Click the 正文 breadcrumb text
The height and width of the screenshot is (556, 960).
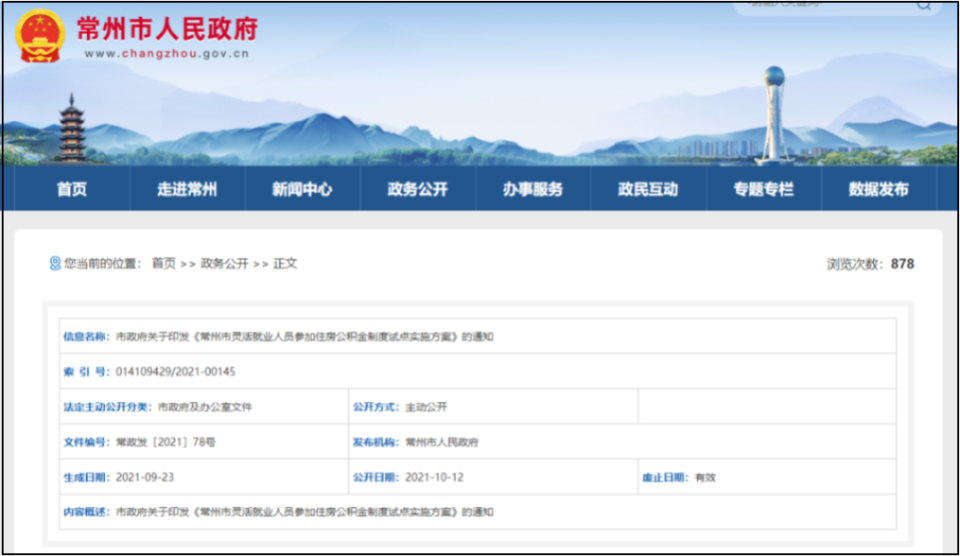coord(285,263)
